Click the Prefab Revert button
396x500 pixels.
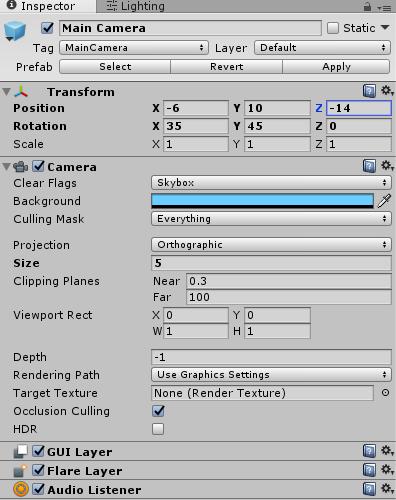click(227, 67)
